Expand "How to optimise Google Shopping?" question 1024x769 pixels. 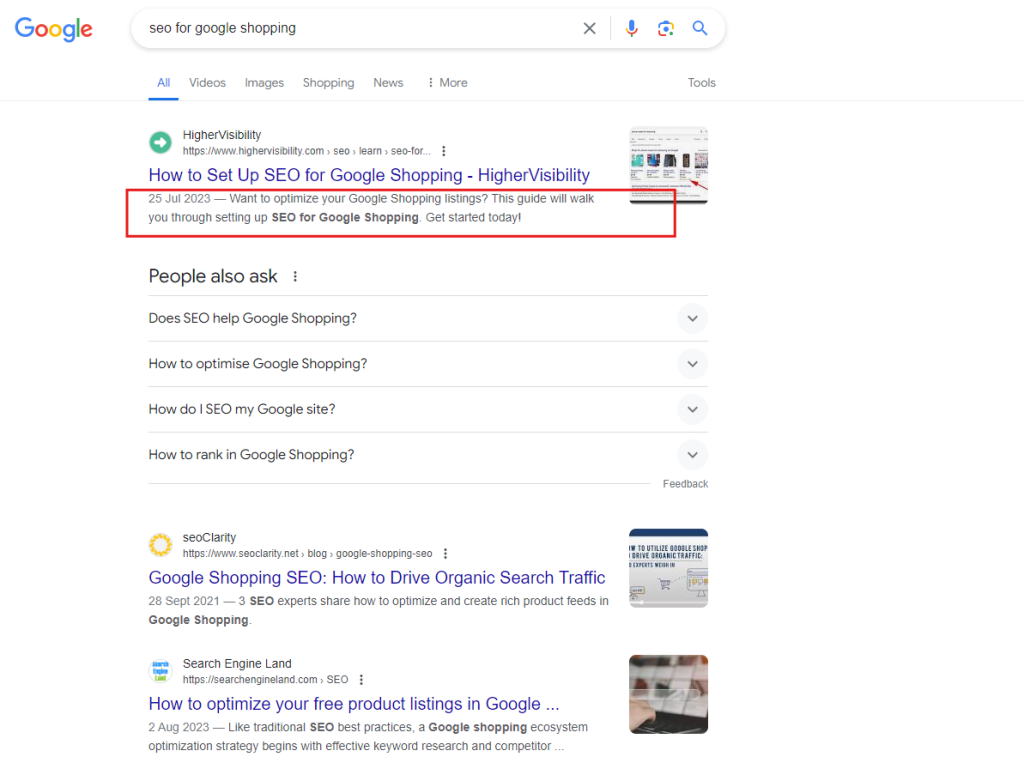click(692, 364)
